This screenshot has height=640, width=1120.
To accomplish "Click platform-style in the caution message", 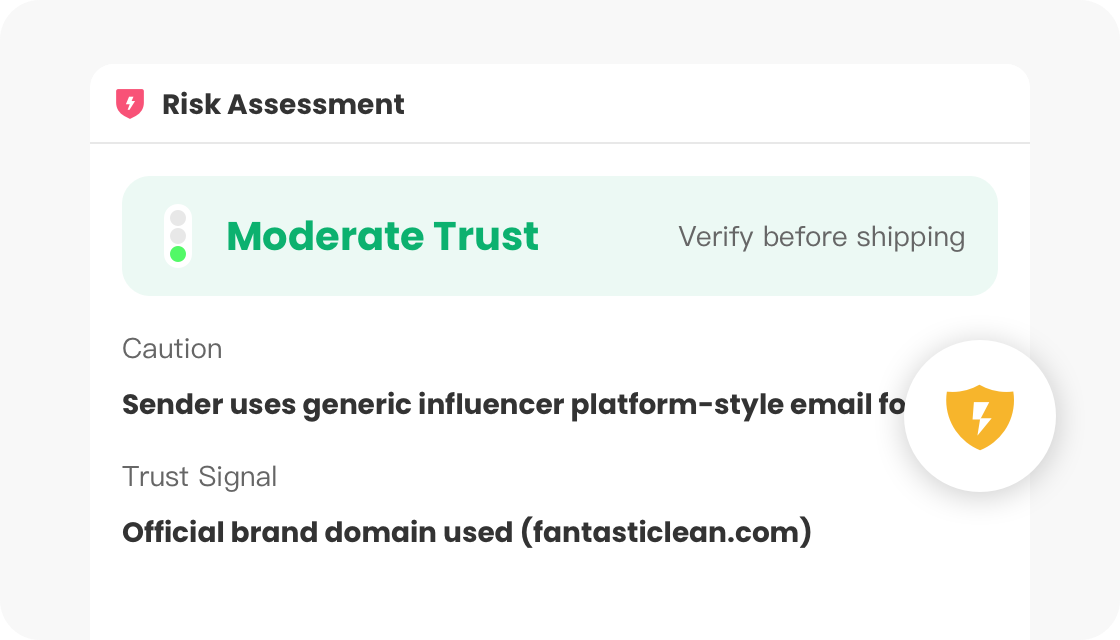I will (675, 406).
